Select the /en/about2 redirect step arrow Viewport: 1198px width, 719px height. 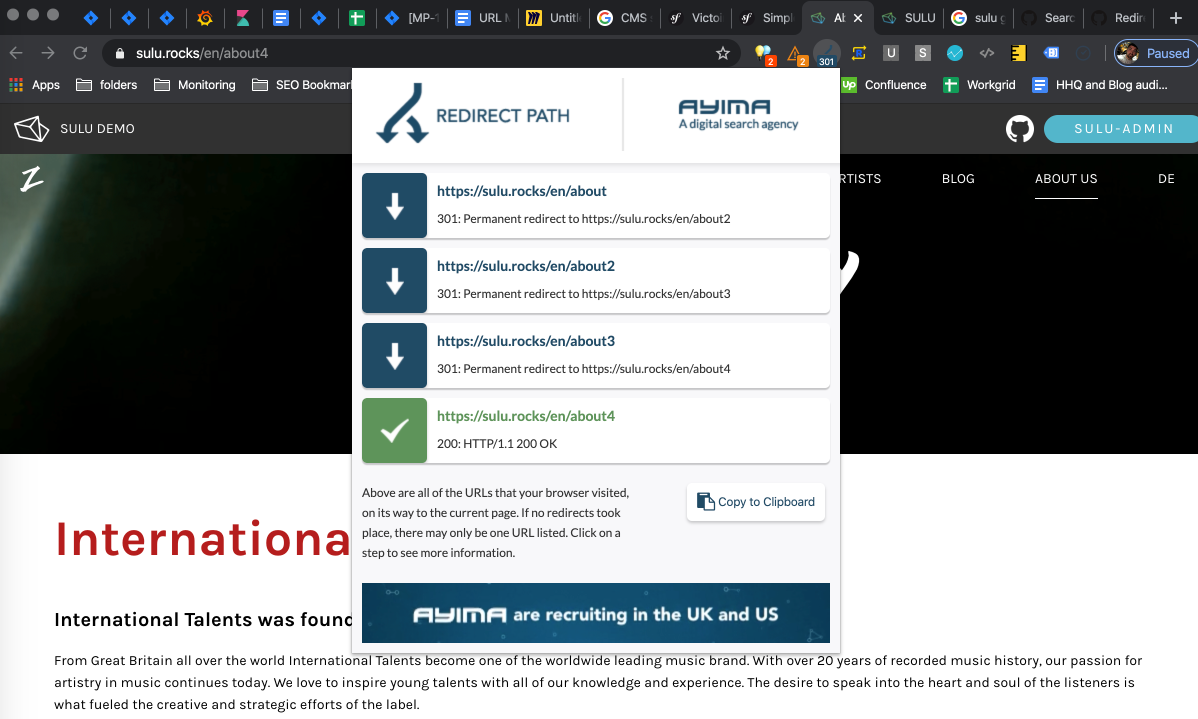[x=394, y=280]
